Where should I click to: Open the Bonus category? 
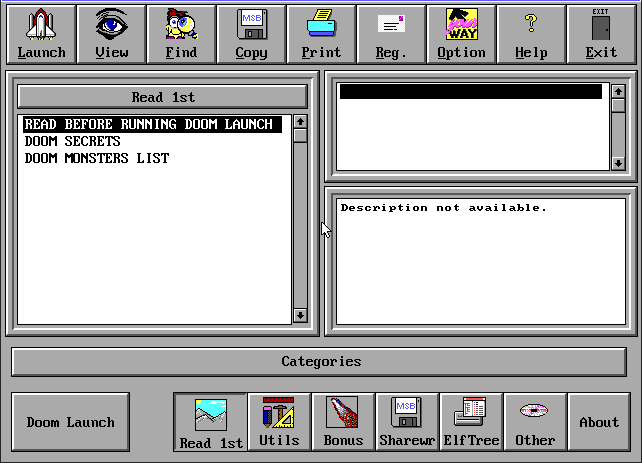point(343,422)
